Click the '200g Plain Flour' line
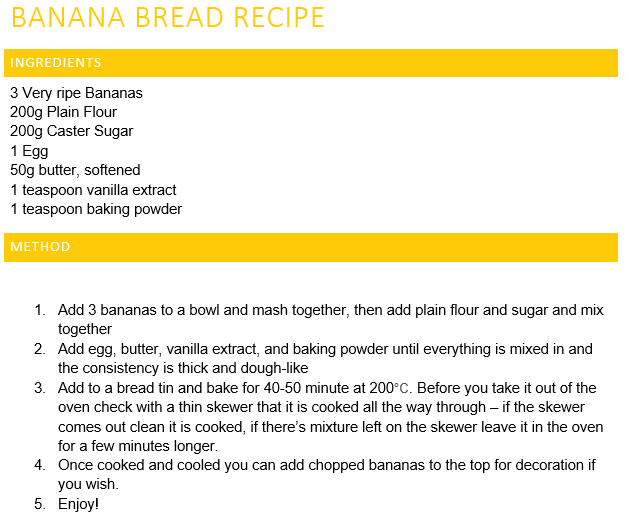Viewport: 627px width, 524px height. pos(63,112)
